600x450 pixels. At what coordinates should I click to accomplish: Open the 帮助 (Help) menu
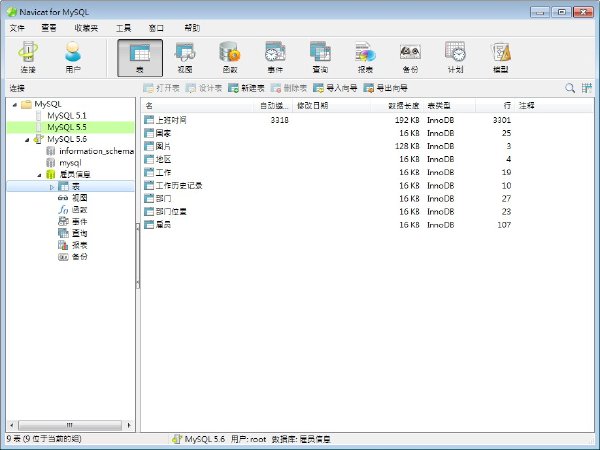(x=192, y=28)
